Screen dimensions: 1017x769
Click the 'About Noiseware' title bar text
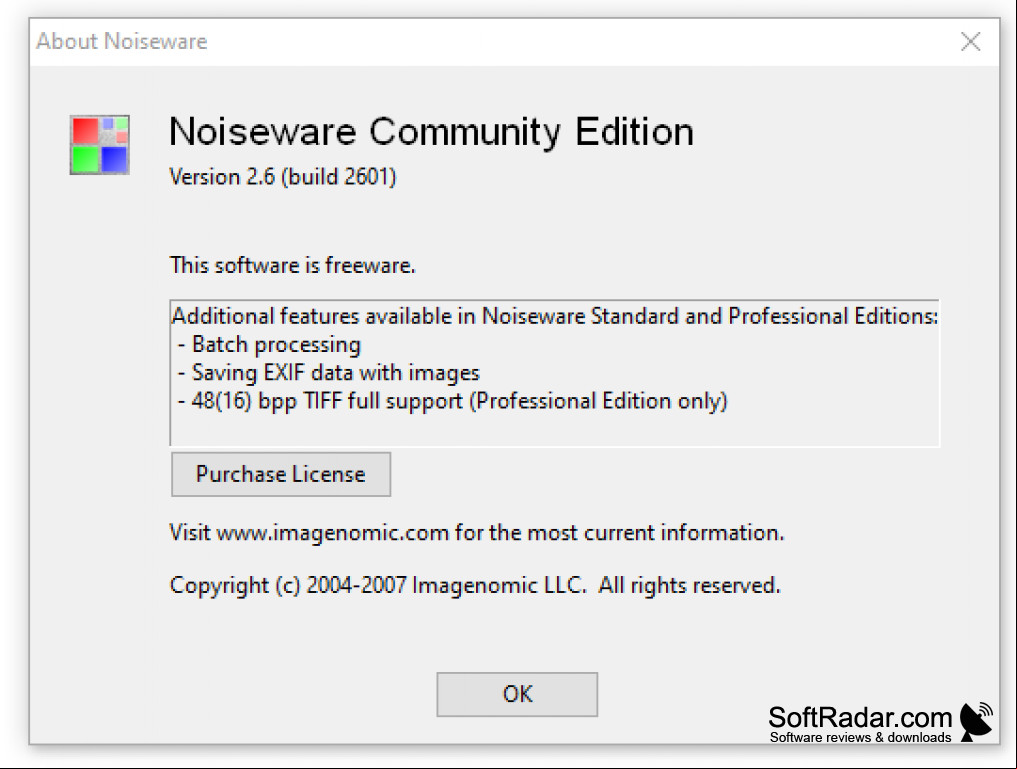coord(122,41)
